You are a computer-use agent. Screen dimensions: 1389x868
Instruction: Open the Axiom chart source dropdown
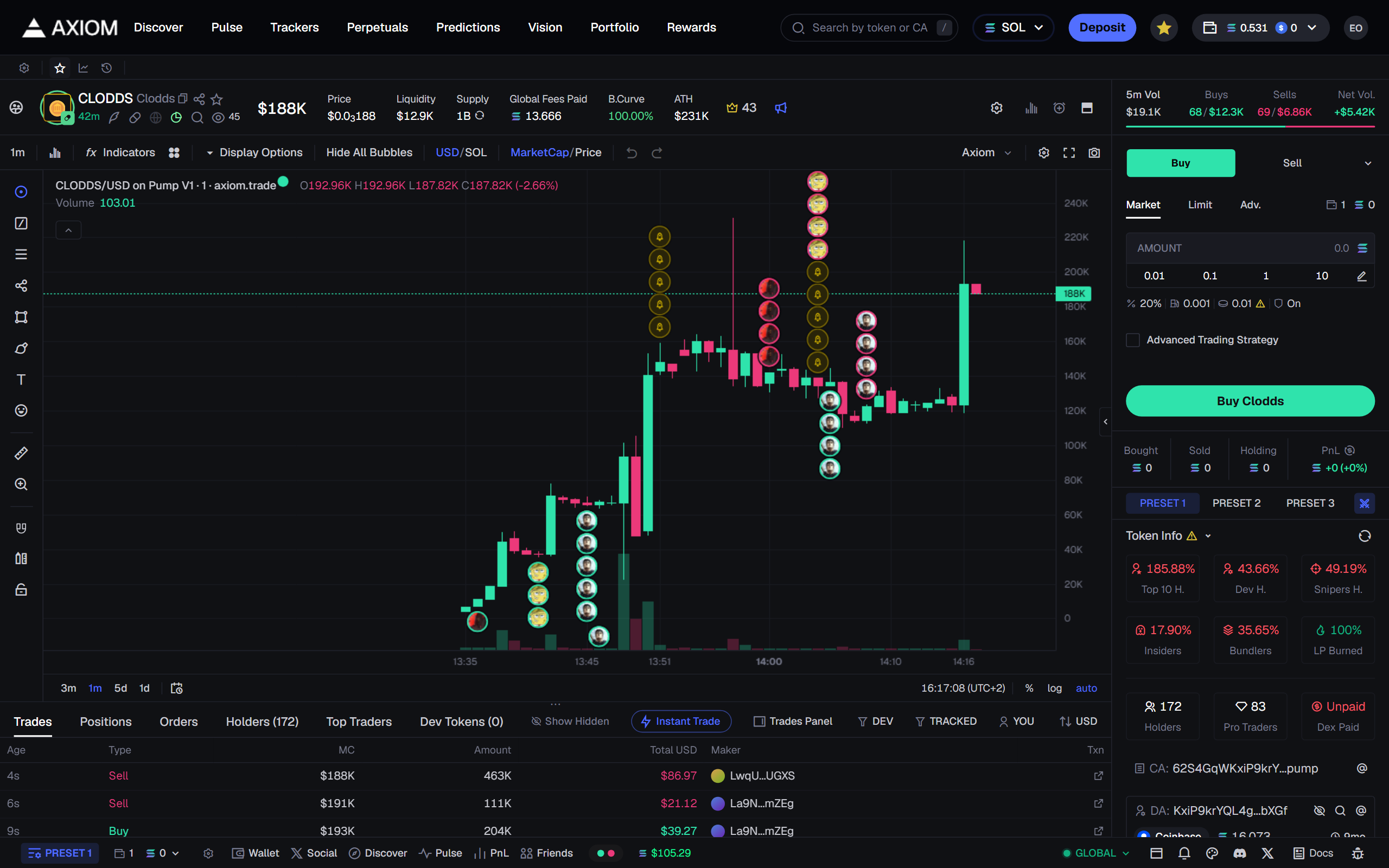point(986,152)
